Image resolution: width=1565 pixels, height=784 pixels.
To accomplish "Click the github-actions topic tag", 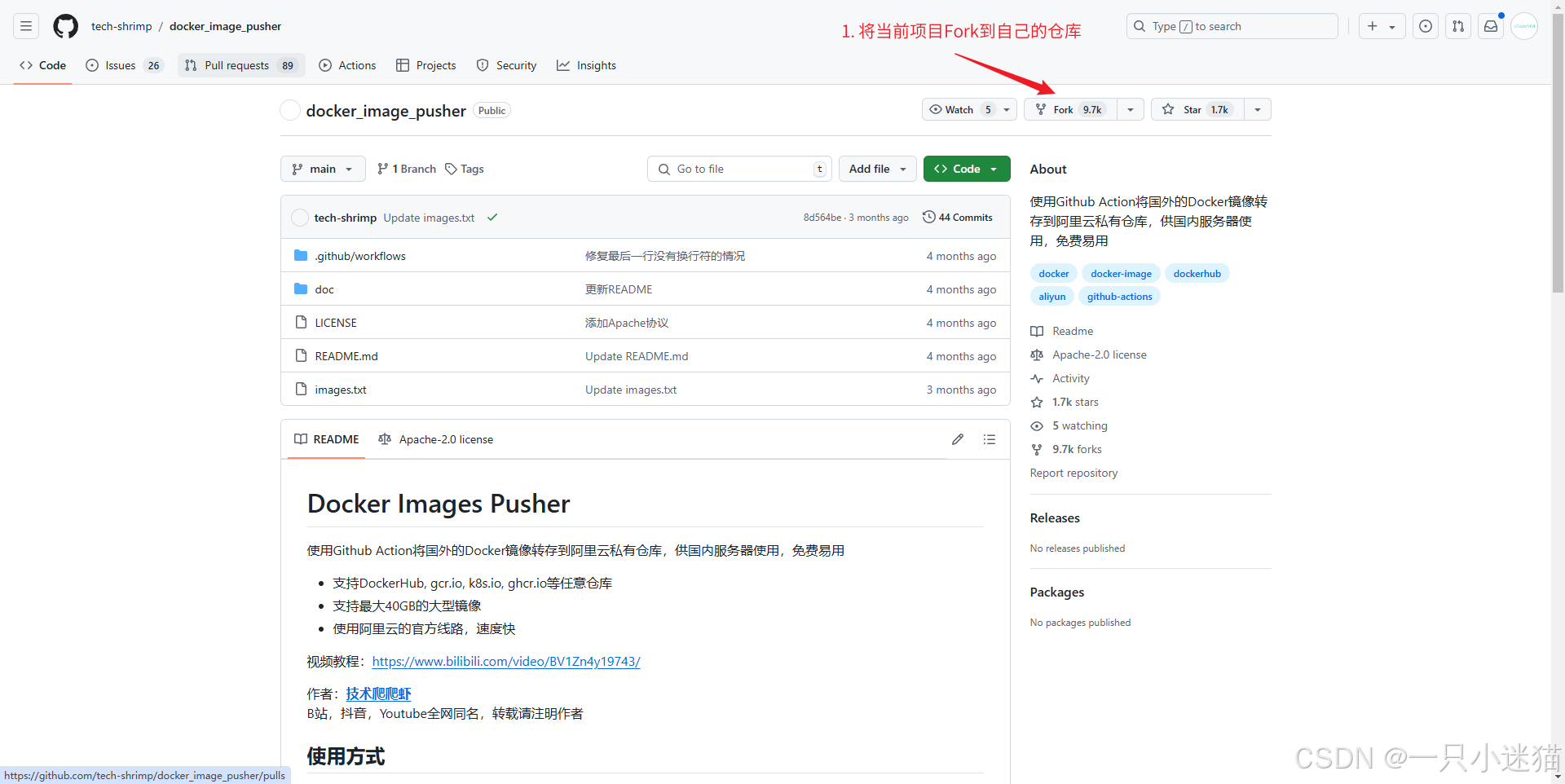I will tap(1119, 297).
